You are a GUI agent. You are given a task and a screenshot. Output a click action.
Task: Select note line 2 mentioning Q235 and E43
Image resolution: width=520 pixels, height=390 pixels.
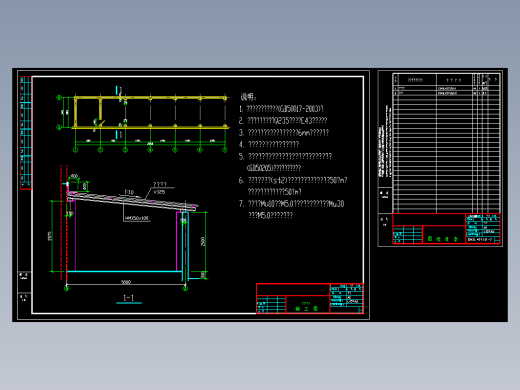[283, 121]
